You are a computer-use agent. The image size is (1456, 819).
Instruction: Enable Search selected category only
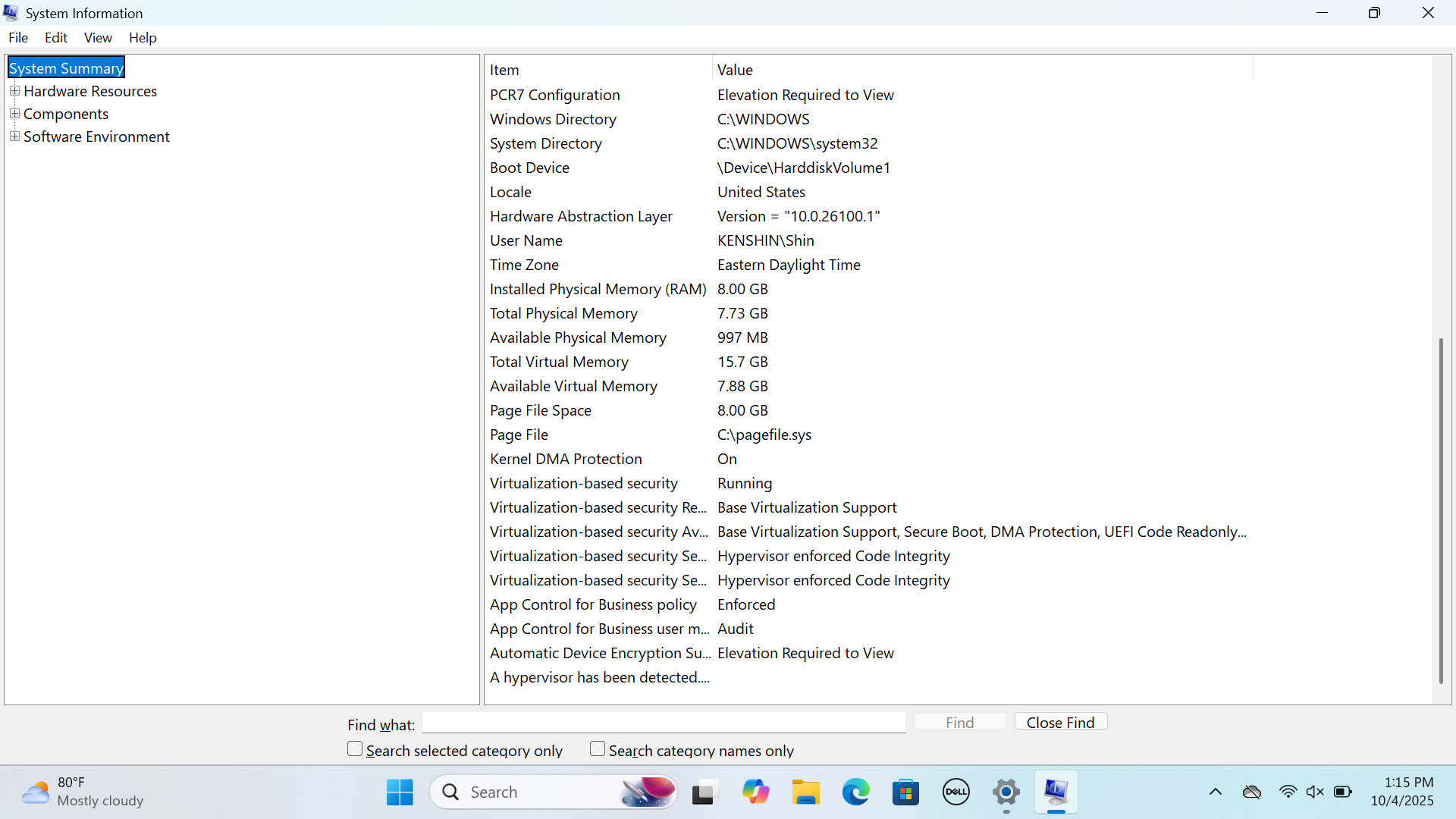tap(354, 748)
